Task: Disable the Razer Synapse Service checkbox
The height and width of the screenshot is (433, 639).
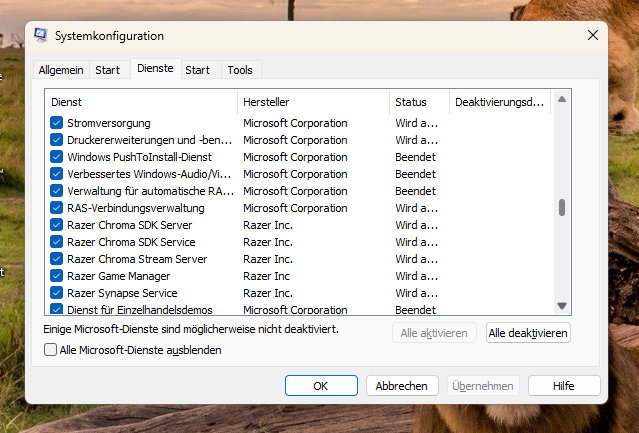Action: coord(57,293)
